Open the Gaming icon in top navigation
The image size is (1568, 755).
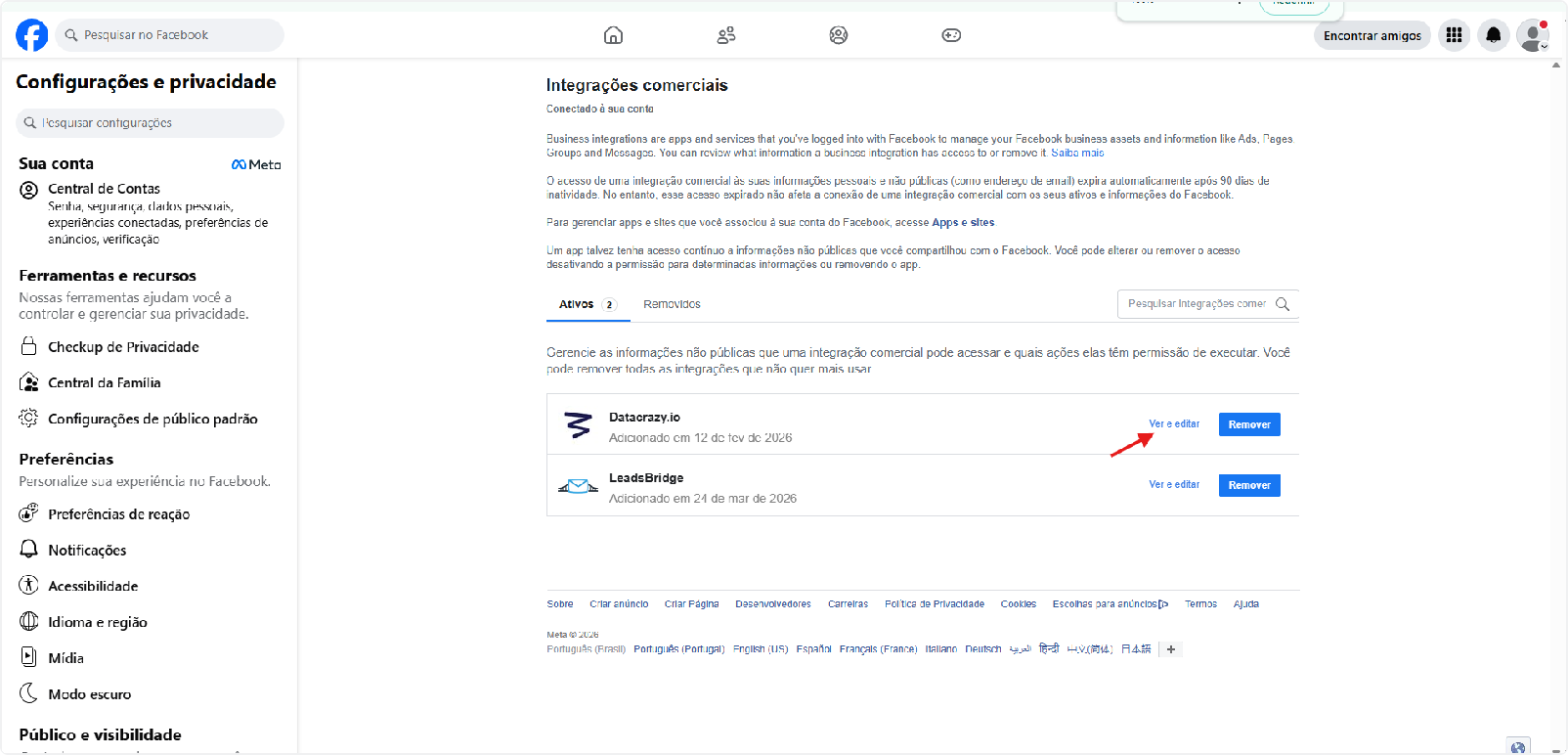coord(951,35)
